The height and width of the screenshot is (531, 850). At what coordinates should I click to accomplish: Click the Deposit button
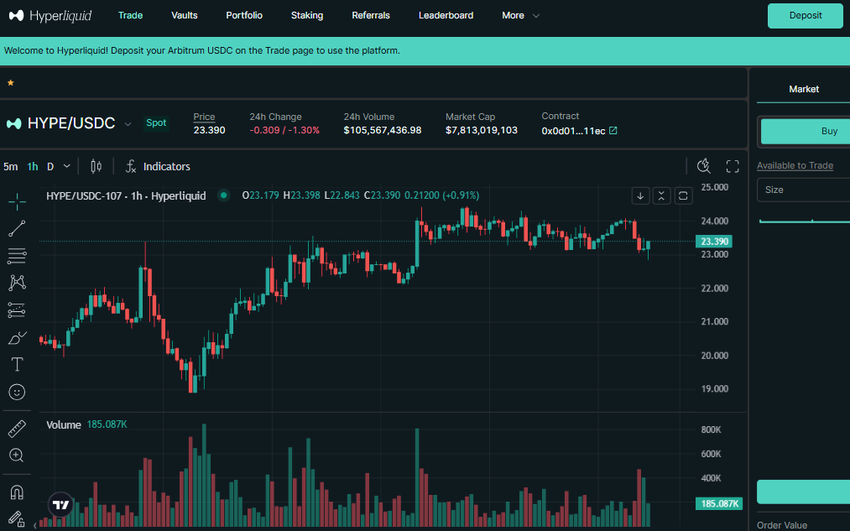[x=805, y=16]
